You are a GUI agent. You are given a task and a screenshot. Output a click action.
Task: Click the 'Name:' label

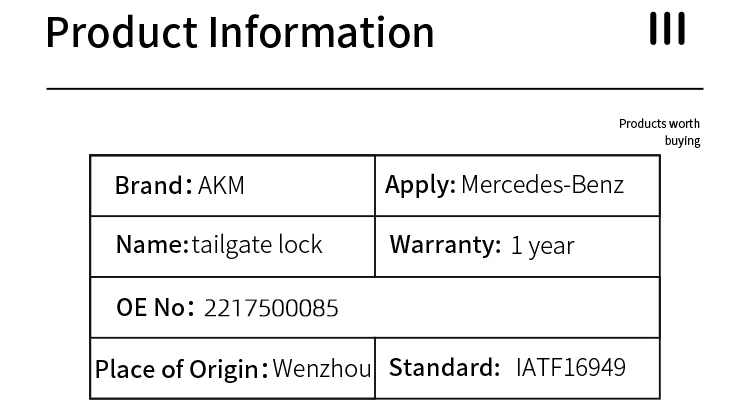pos(151,245)
